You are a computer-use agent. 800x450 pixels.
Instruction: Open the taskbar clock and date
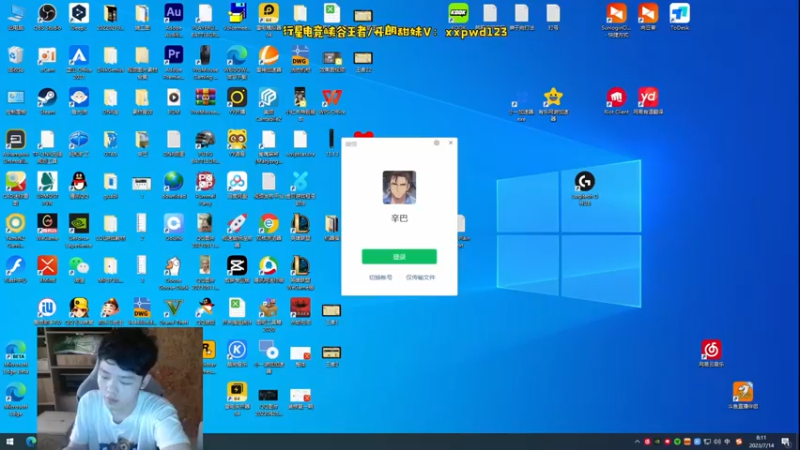(761, 441)
